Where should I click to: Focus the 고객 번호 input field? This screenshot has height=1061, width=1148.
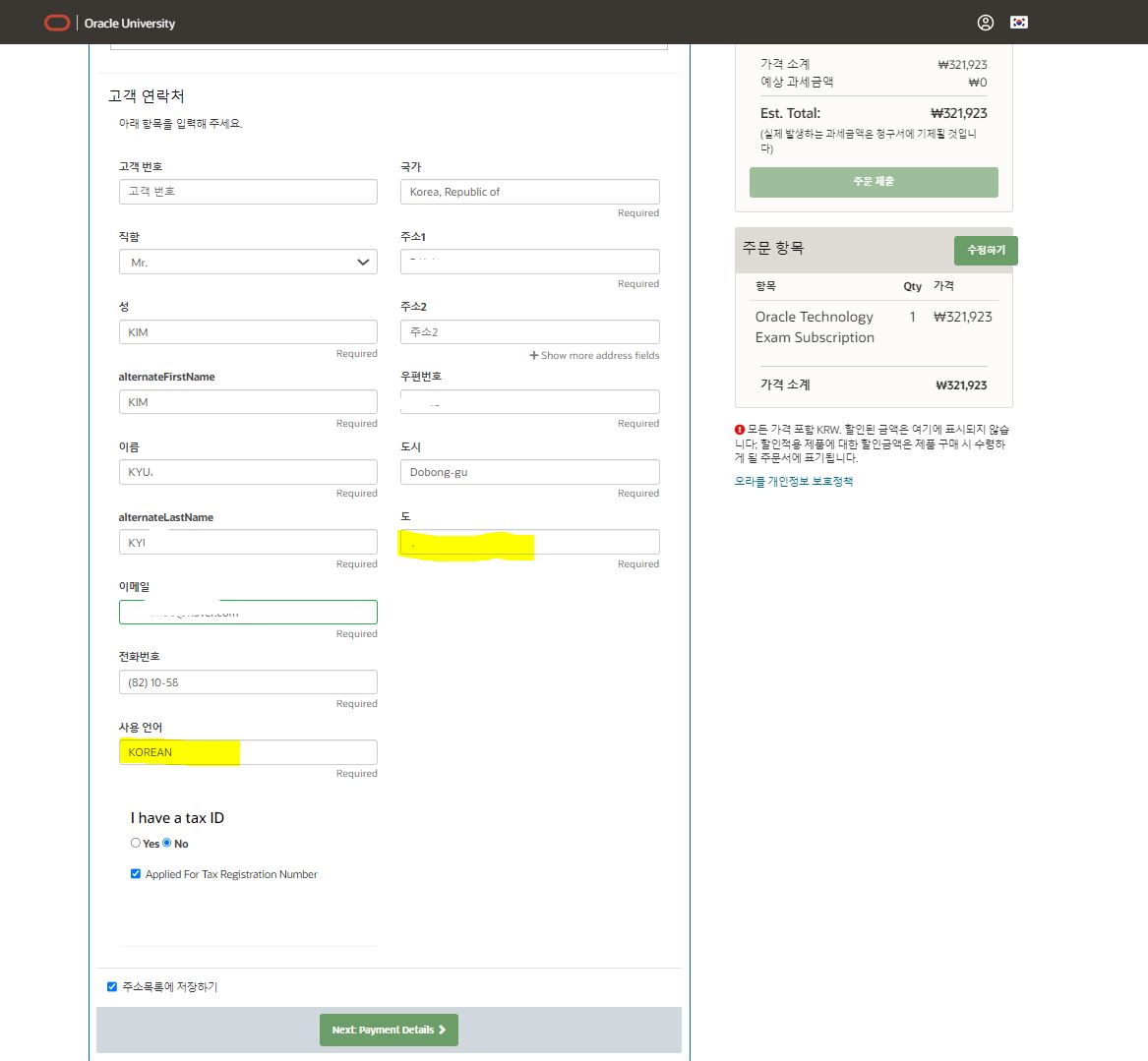coord(248,192)
